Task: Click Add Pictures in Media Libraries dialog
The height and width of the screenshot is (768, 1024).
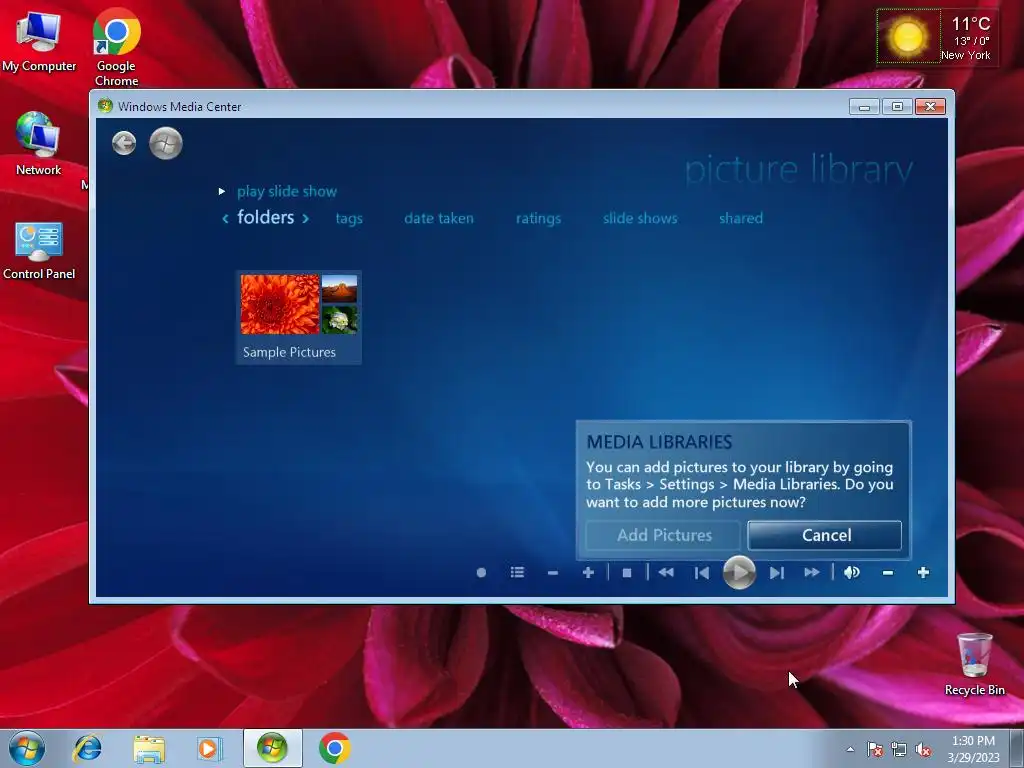Action: (664, 536)
